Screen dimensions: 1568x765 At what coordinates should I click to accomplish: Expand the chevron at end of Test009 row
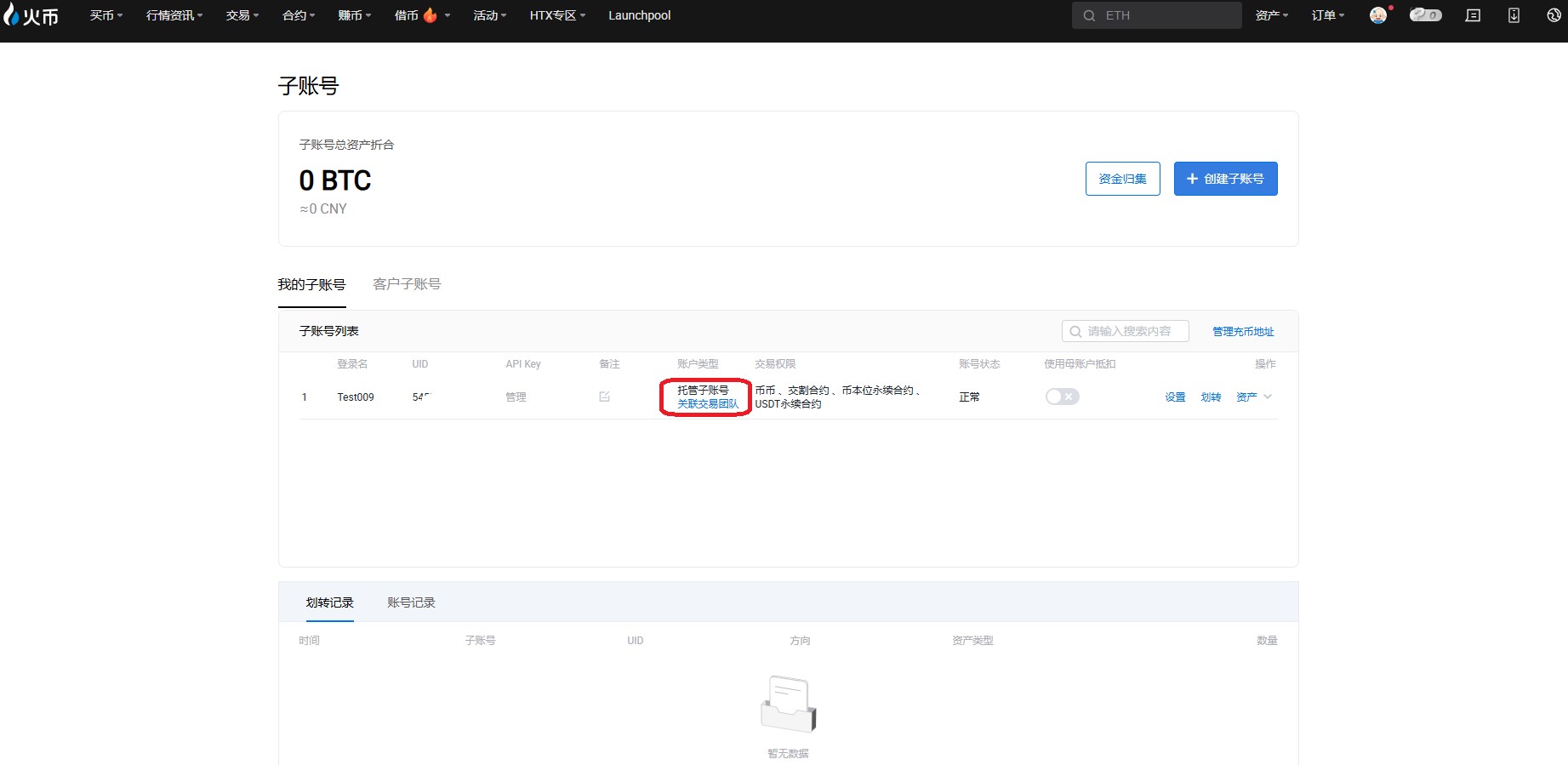click(1268, 397)
